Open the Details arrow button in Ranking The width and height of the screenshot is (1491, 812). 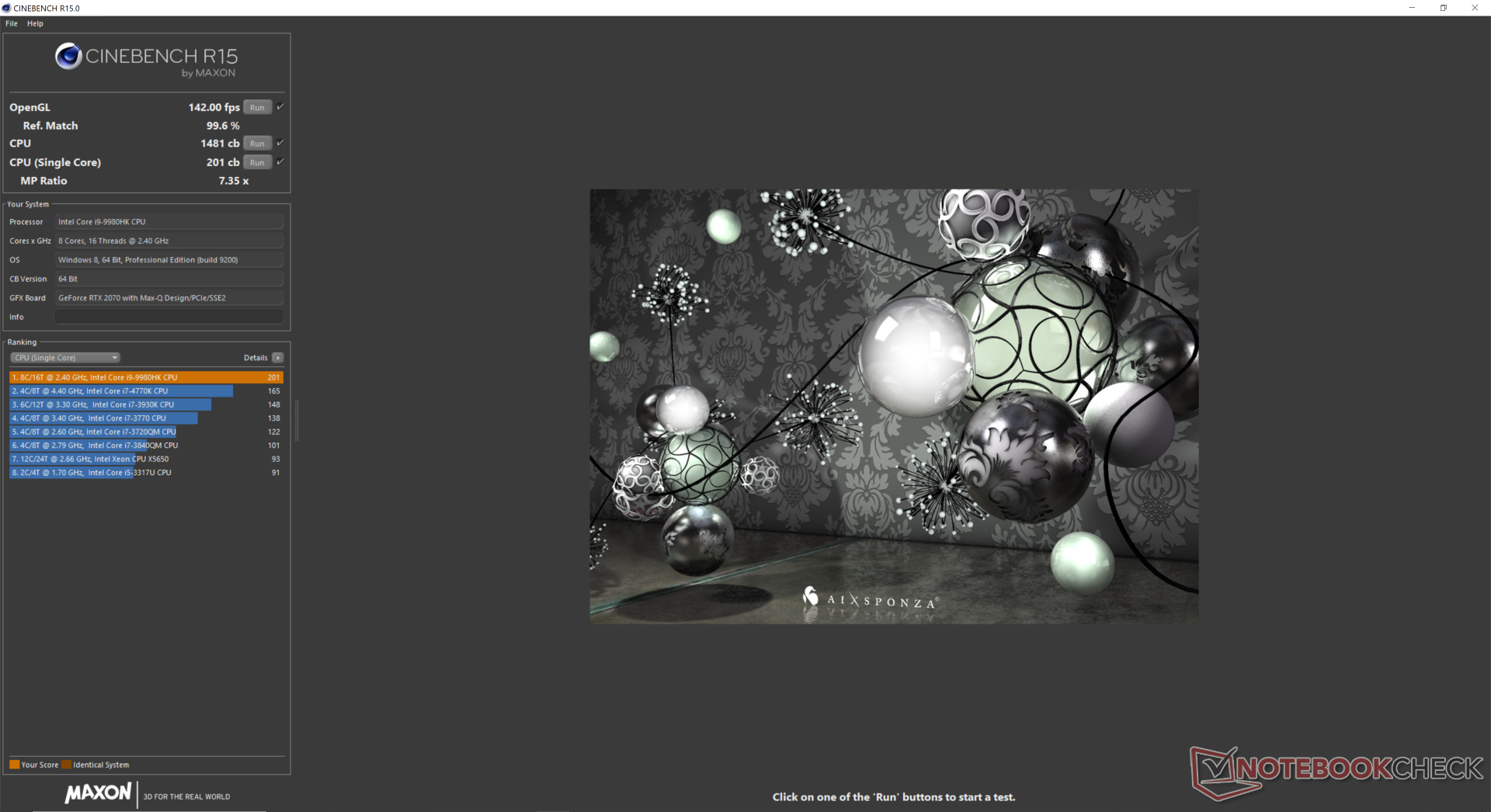[x=278, y=358]
